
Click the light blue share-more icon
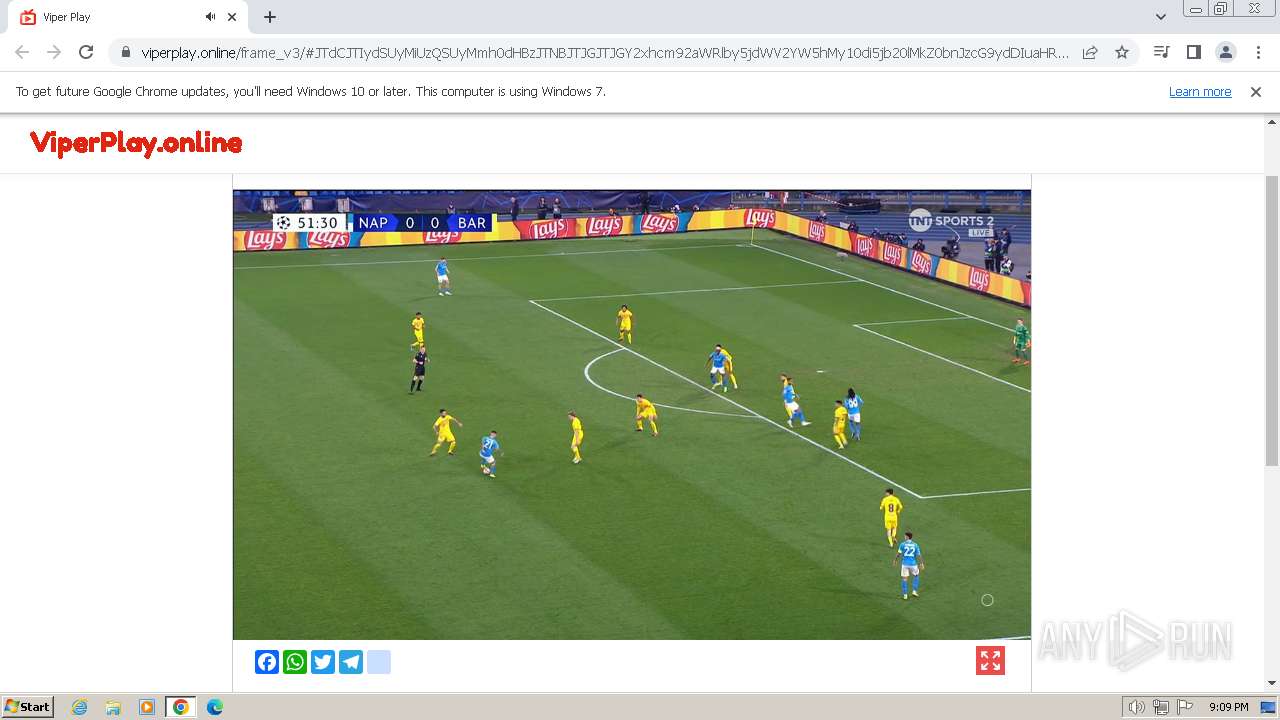coord(379,662)
